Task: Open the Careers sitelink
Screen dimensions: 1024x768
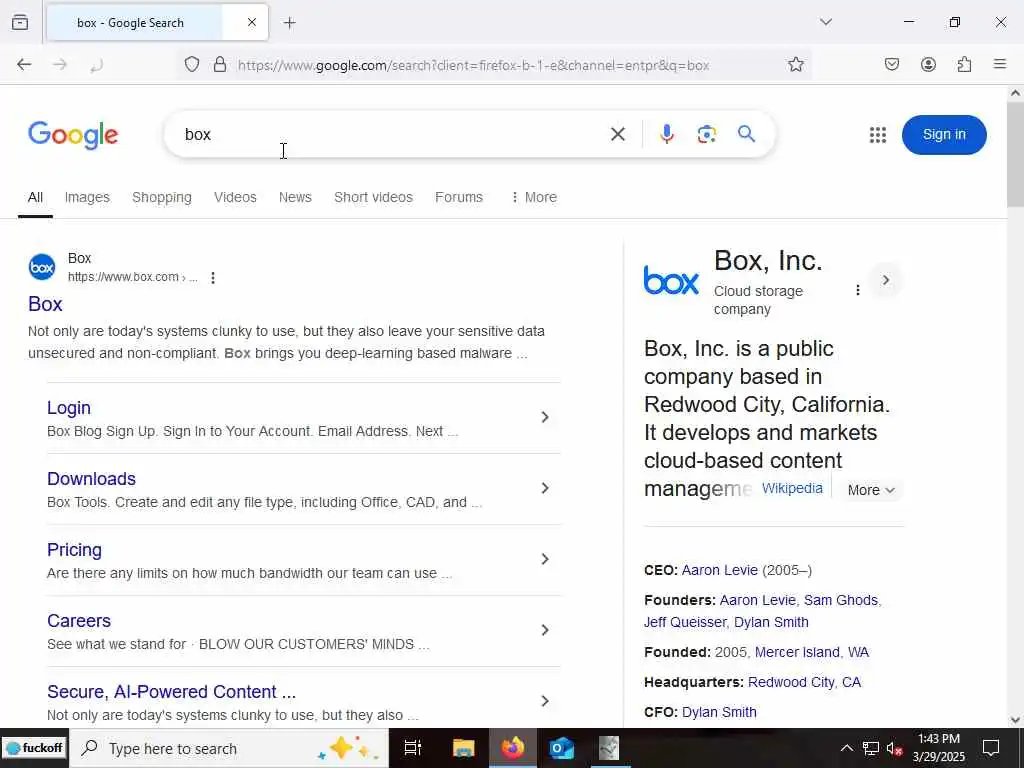Action: pos(79,621)
